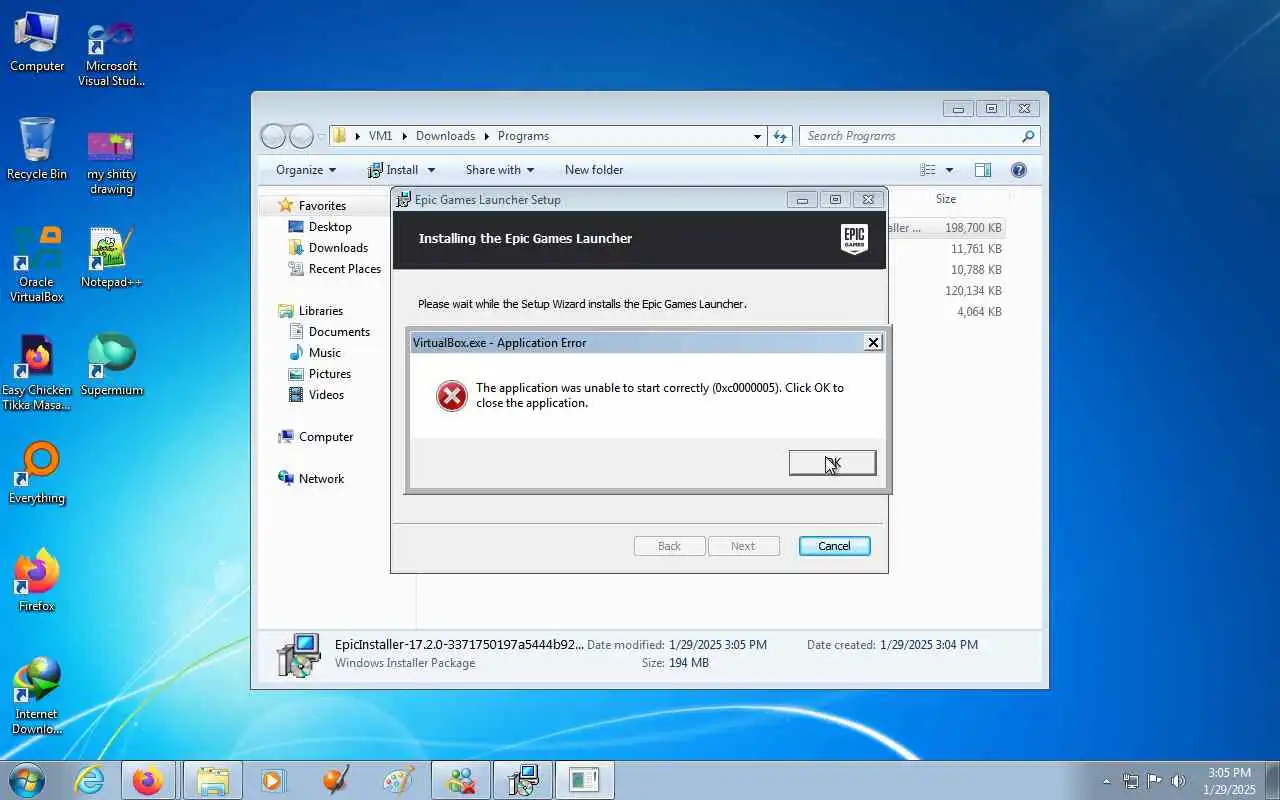The height and width of the screenshot is (800, 1280).
Task: Open the Share with menu
Action: tap(499, 170)
